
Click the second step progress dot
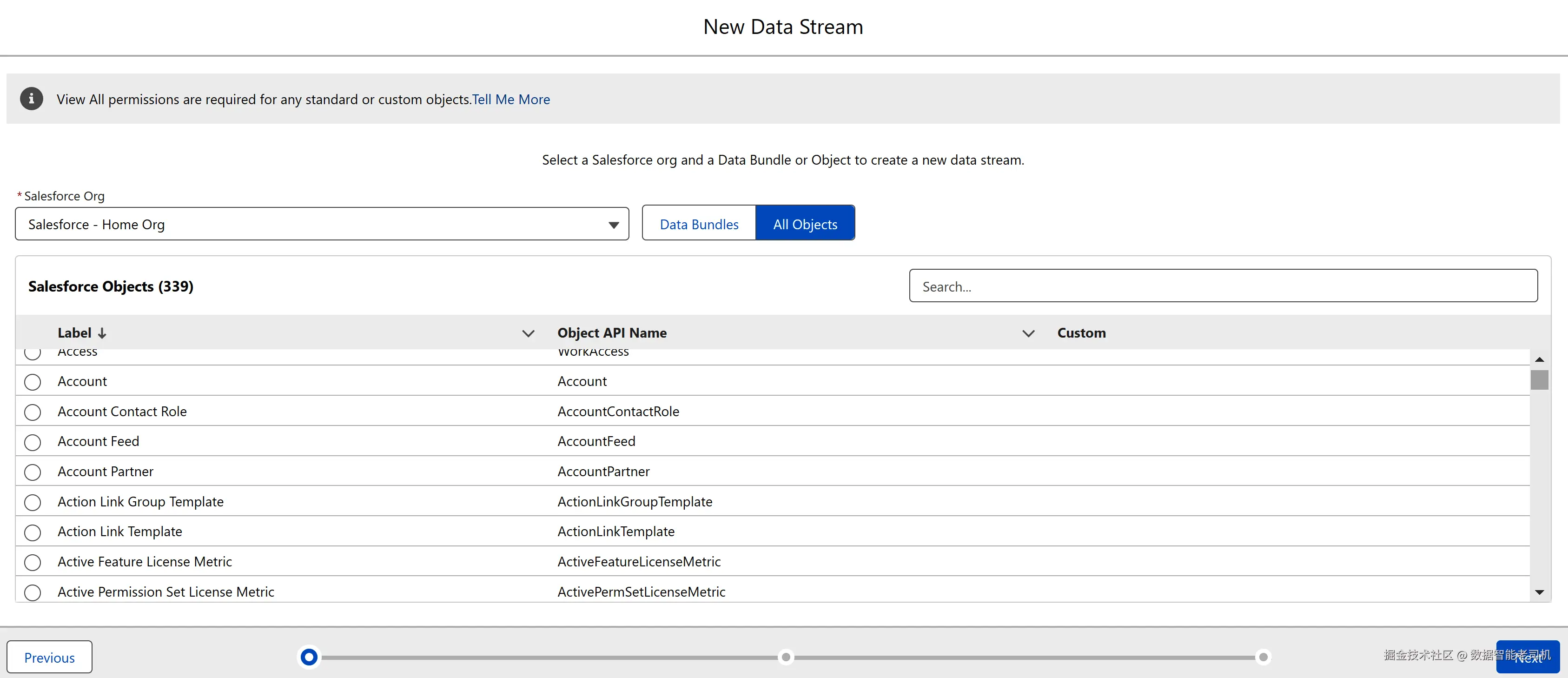786,657
